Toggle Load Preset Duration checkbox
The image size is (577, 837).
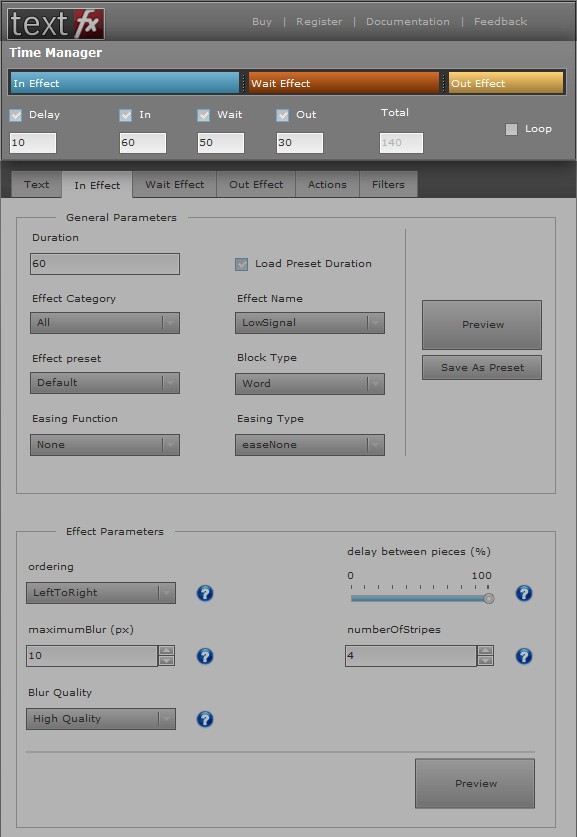(242, 264)
